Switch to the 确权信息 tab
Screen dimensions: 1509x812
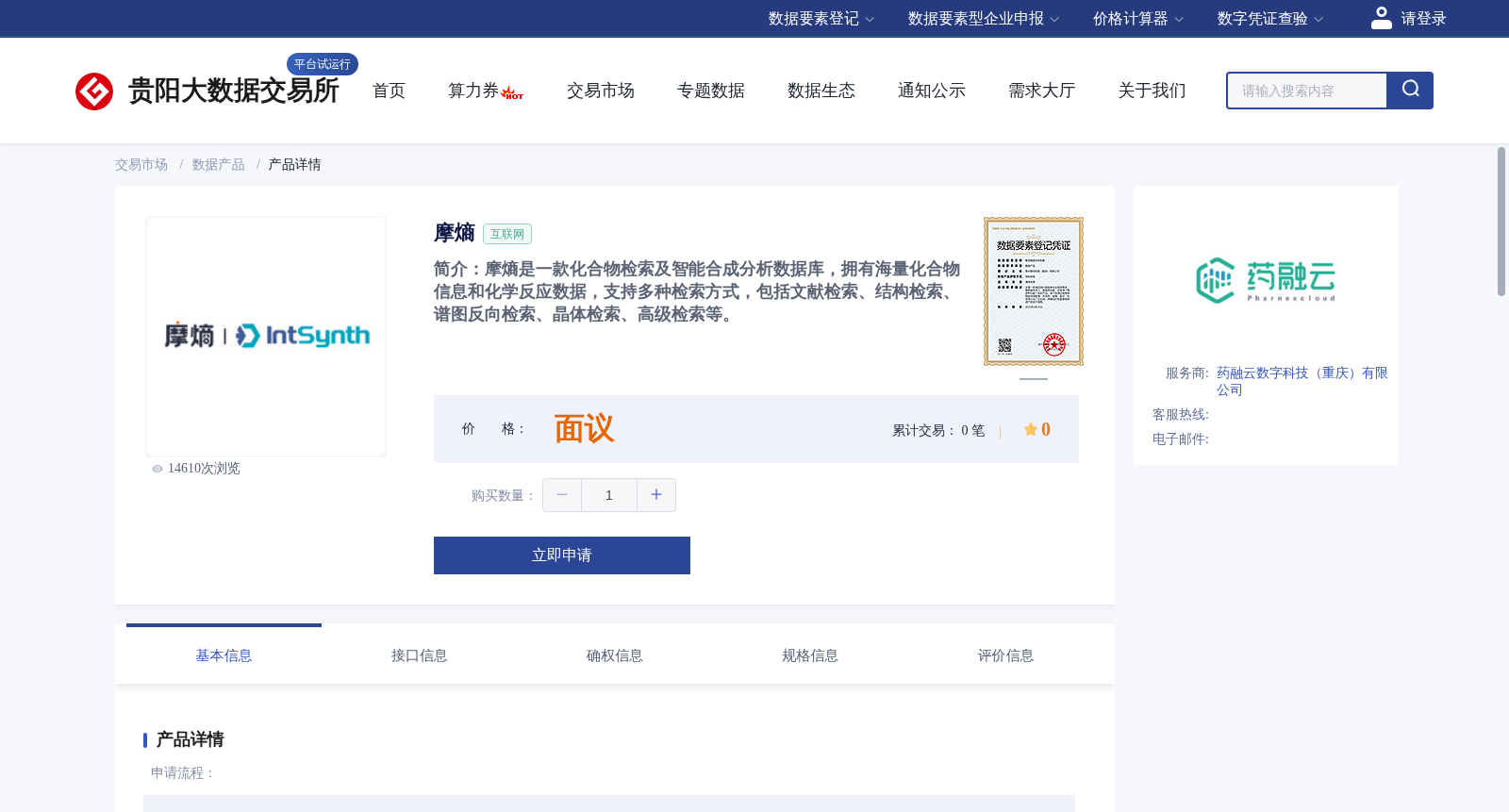615,655
